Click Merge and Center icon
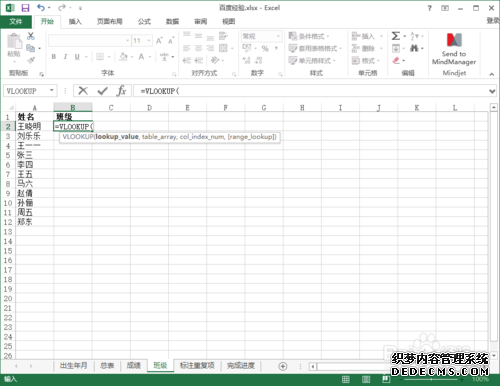500x386 pixels. tap(223, 48)
